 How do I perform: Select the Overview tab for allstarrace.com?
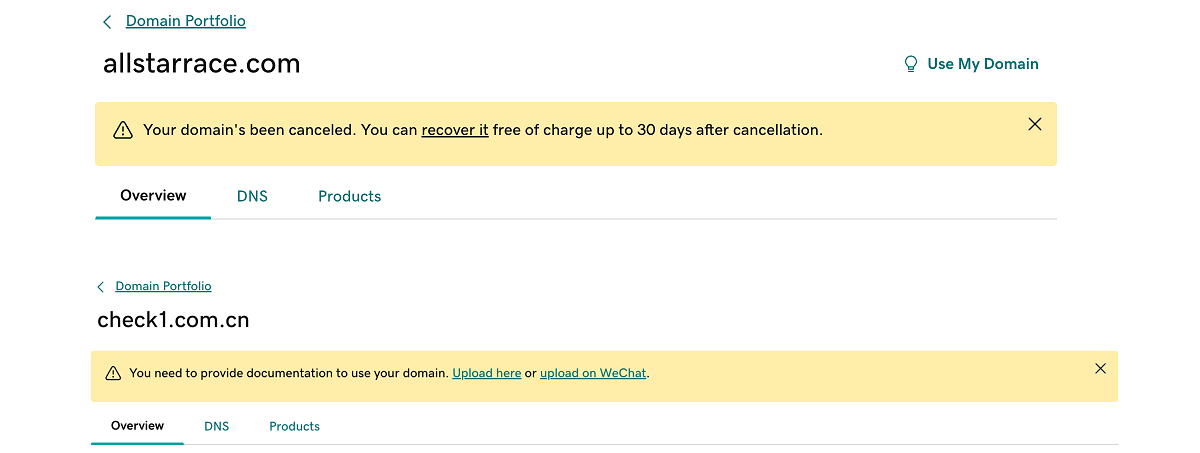point(153,196)
